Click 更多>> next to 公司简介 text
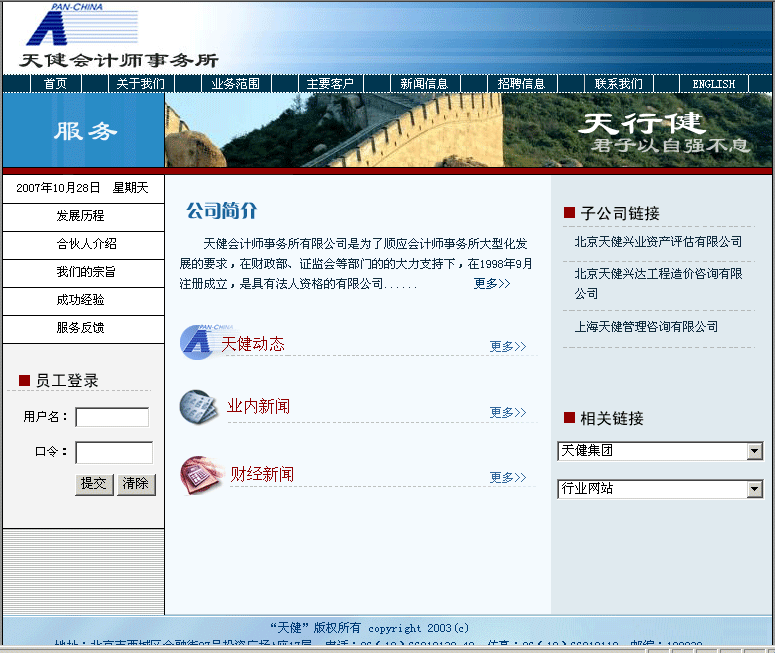 click(x=492, y=284)
